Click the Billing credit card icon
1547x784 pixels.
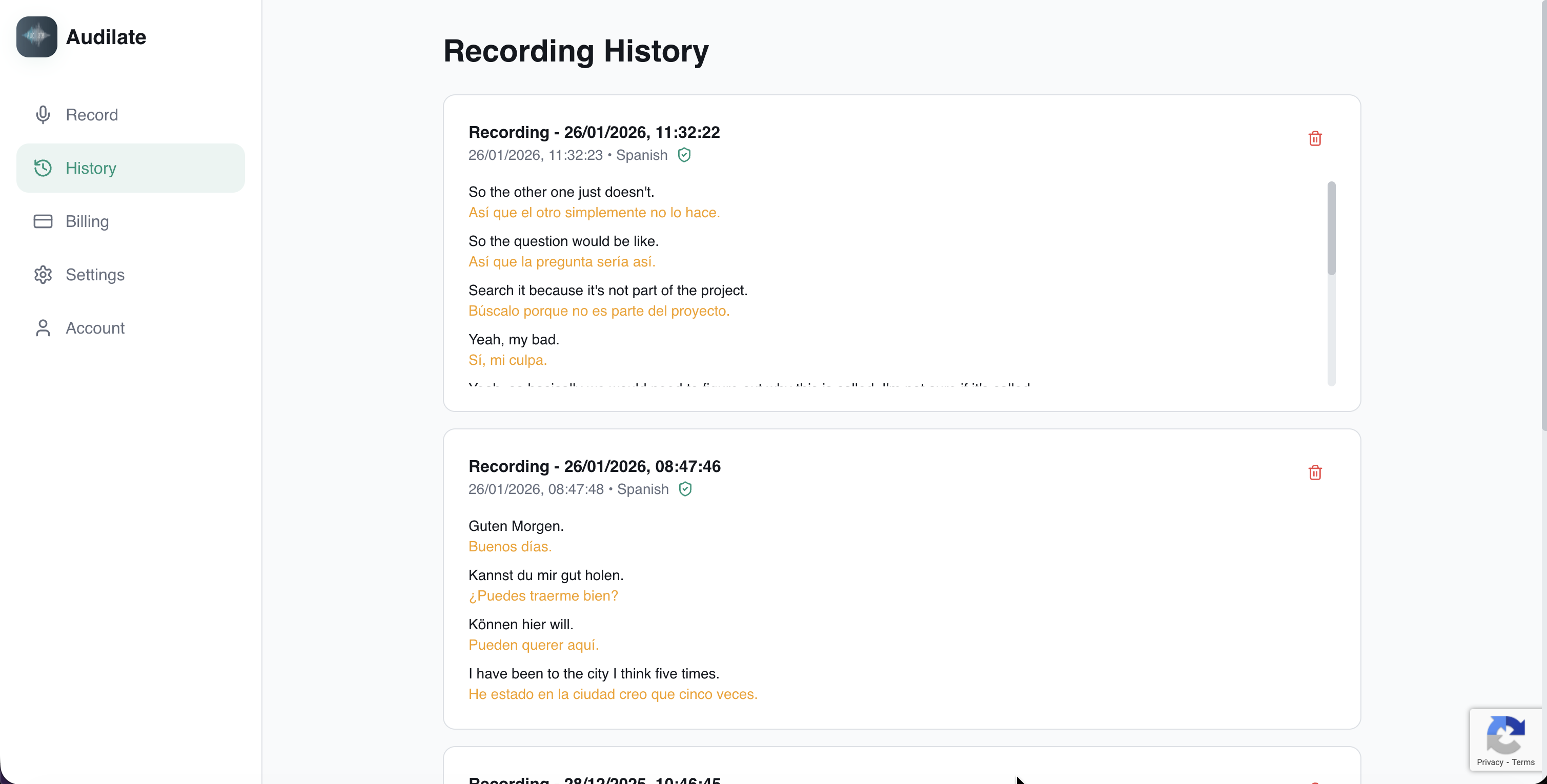click(42, 221)
